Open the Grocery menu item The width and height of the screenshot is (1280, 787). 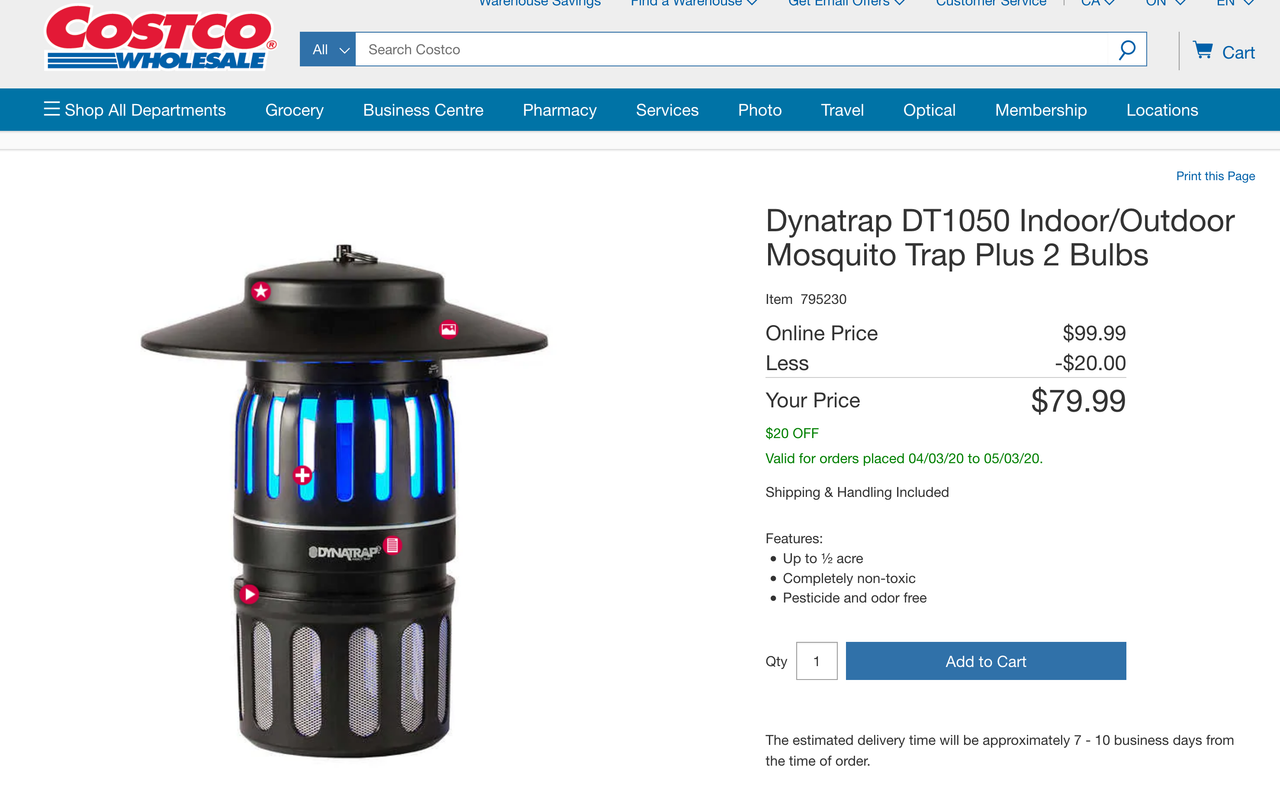click(x=294, y=110)
